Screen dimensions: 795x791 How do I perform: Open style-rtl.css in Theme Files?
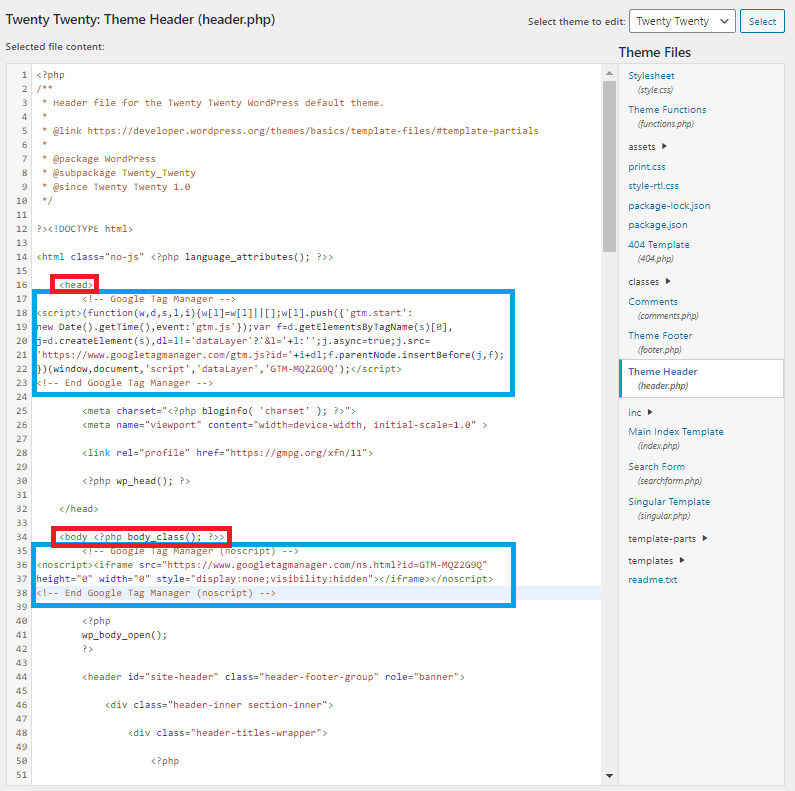coord(653,186)
